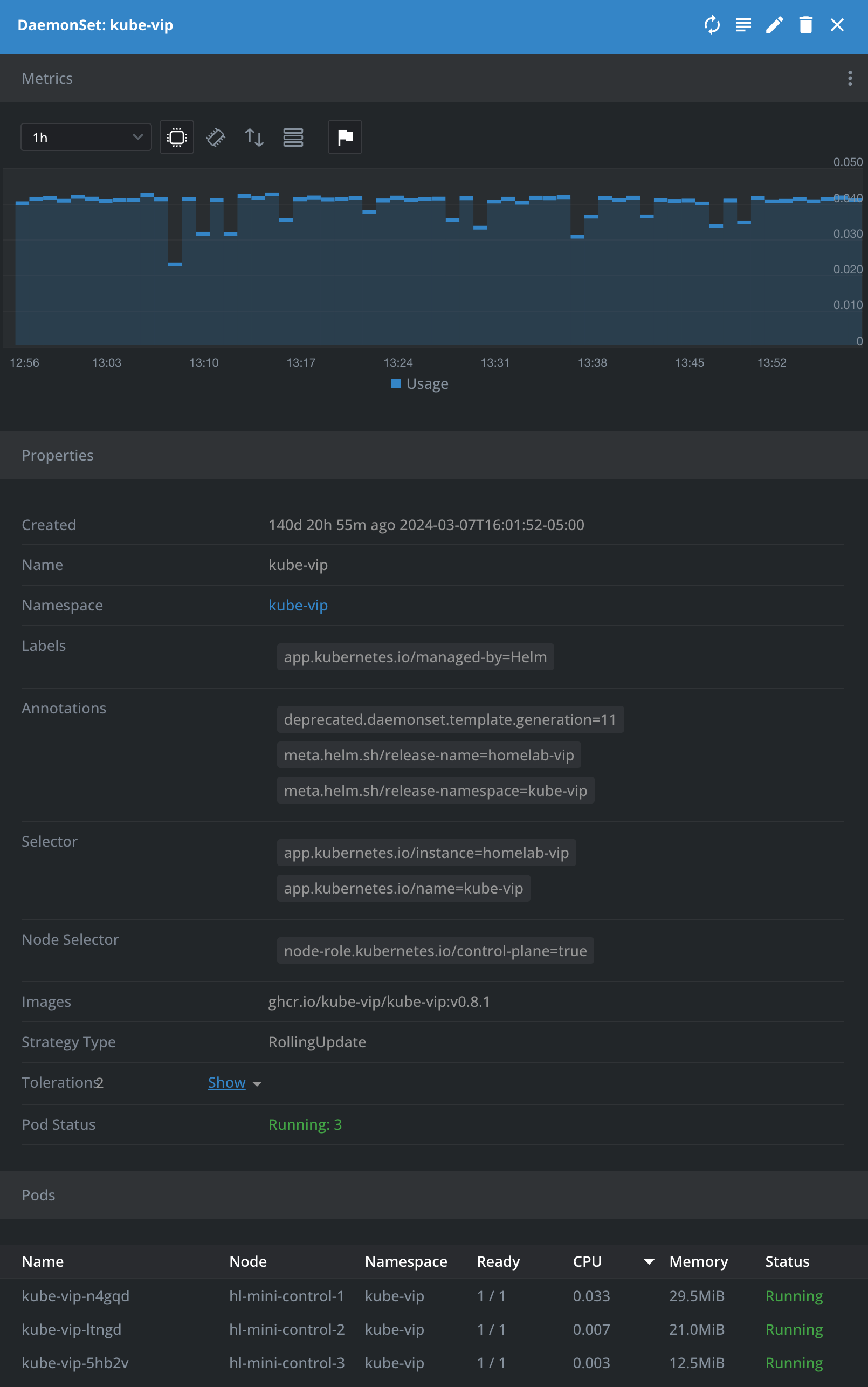Select the pod kube-vip-n4gqd row
868x1387 pixels.
(75, 1296)
